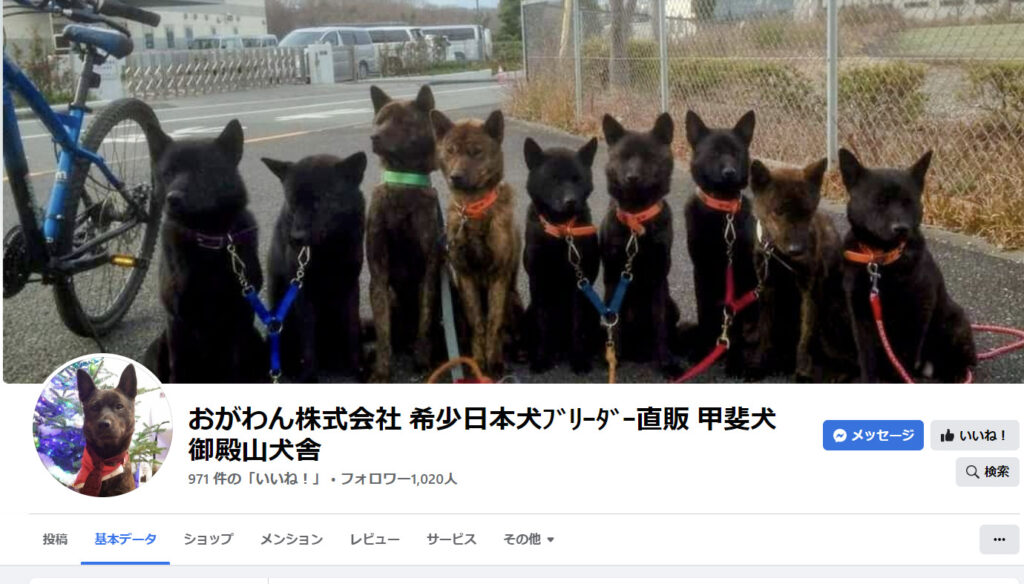The image size is (1024, 584).
Task: Click the thumbs-up icon on いいね！ button
Action: click(x=947, y=436)
